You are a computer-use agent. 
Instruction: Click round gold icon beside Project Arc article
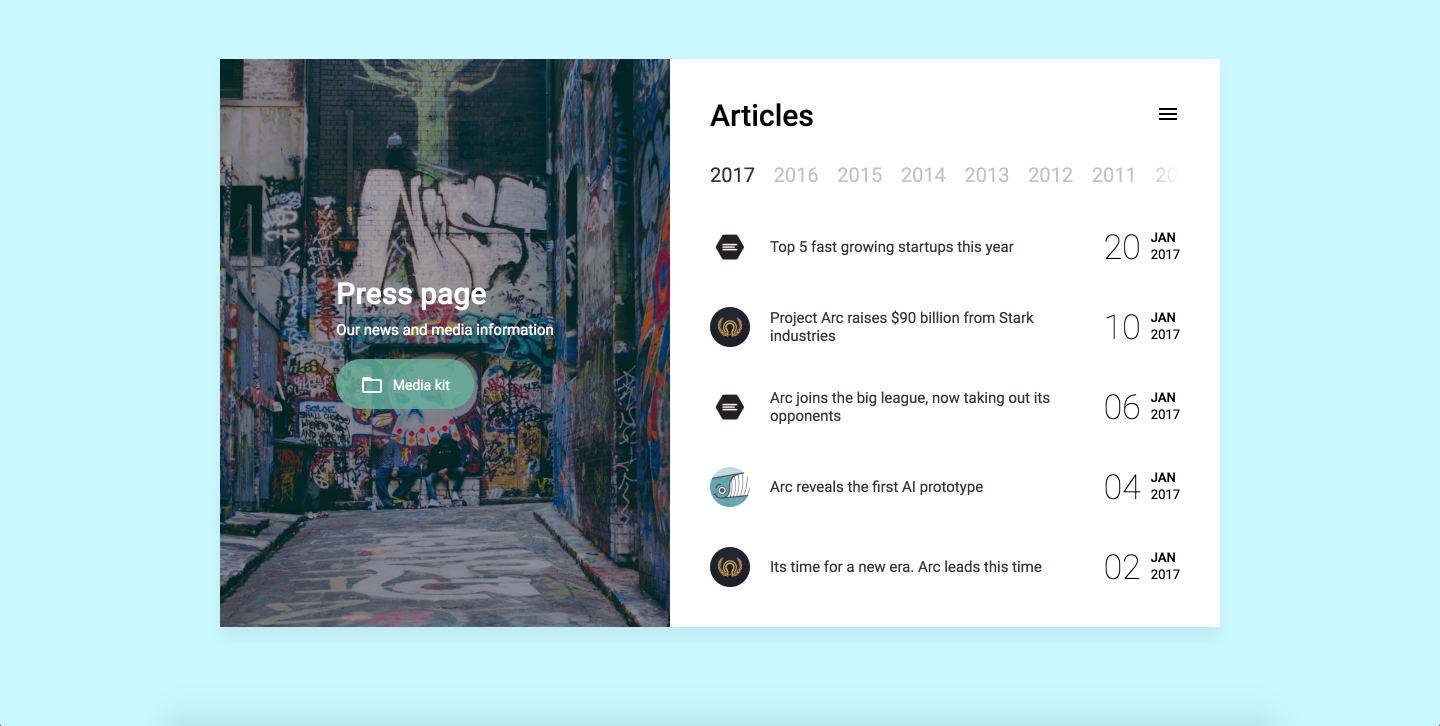point(730,327)
